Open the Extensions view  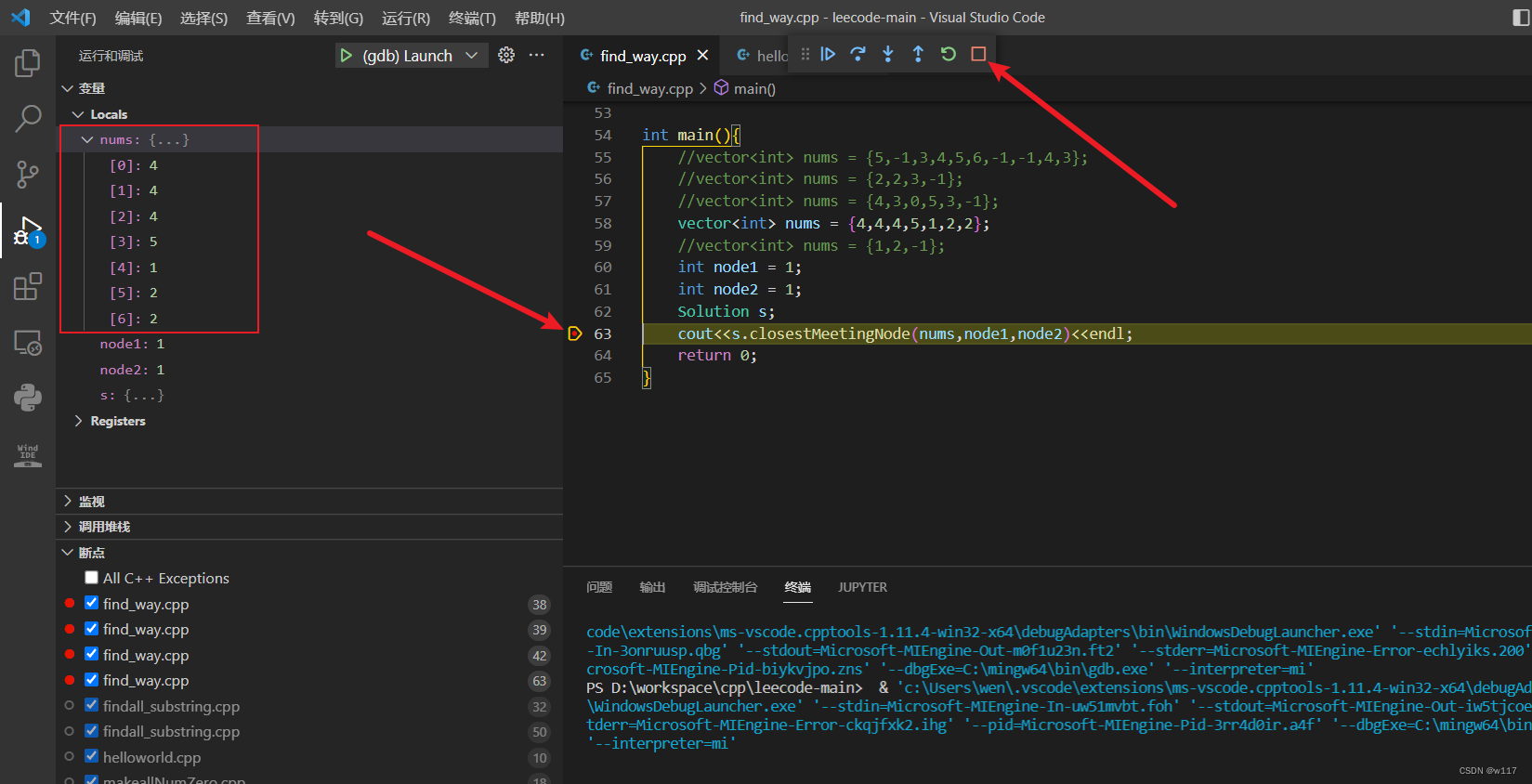coord(28,286)
